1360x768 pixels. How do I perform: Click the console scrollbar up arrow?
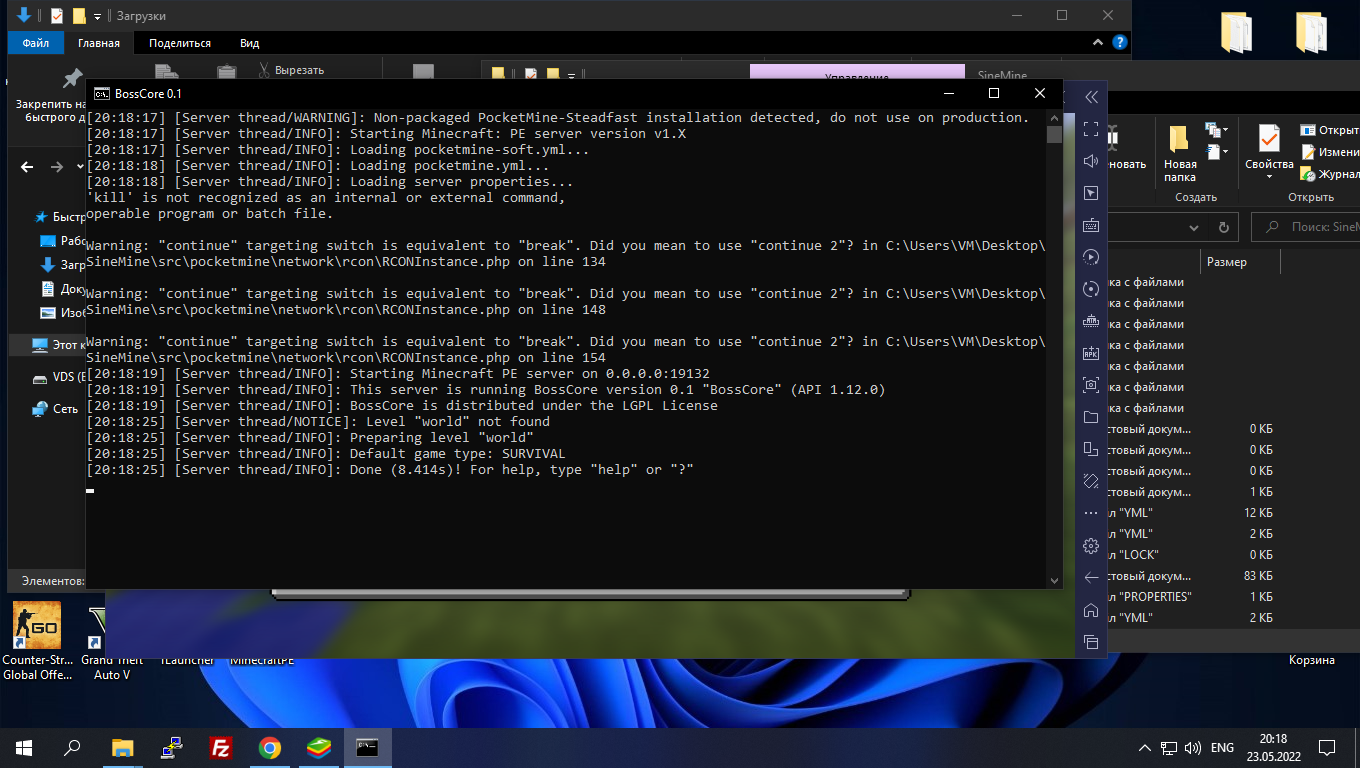point(1054,118)
